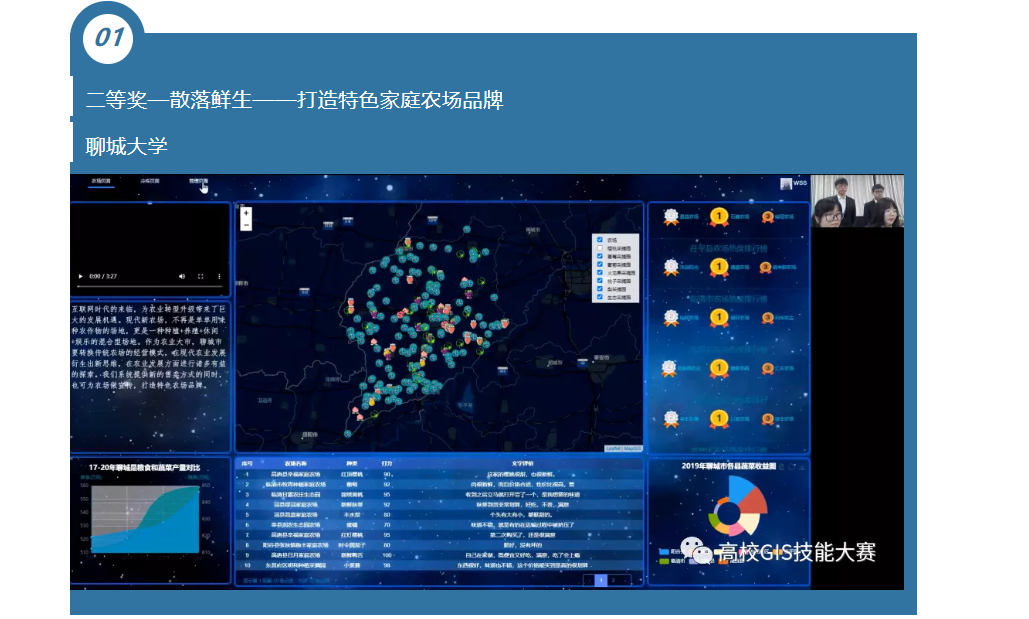The image size is (1029, 619).
Task: Click the silver medal in the top ranking row
Action: point(670,214)
